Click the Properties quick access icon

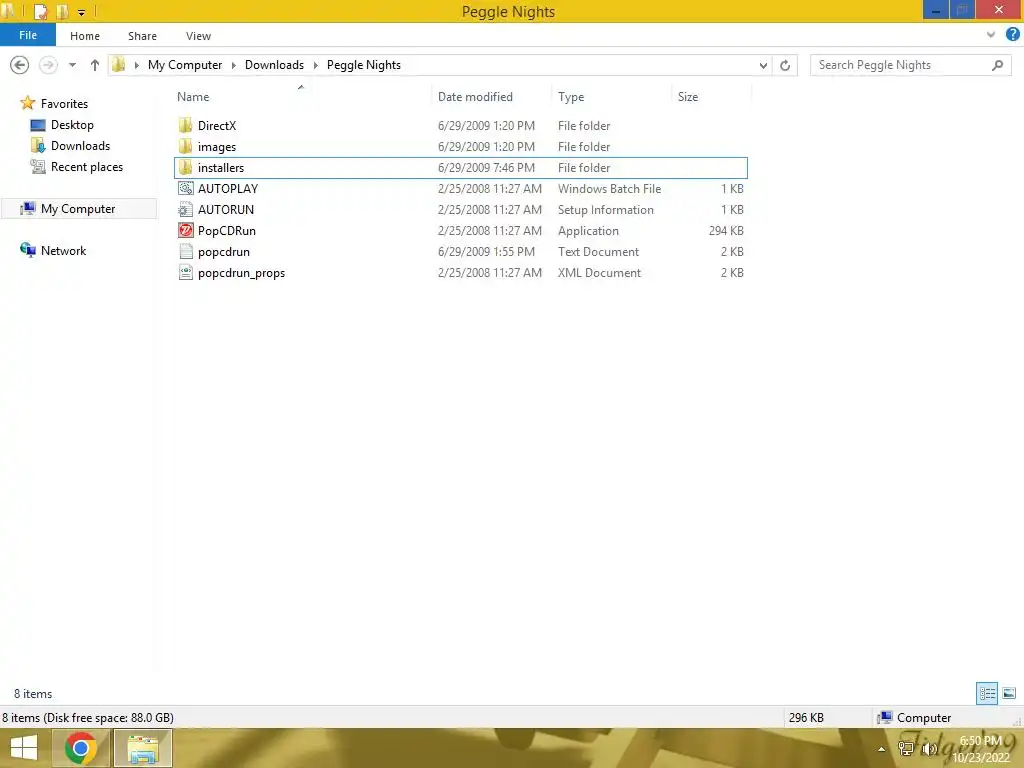coord(40,11)
